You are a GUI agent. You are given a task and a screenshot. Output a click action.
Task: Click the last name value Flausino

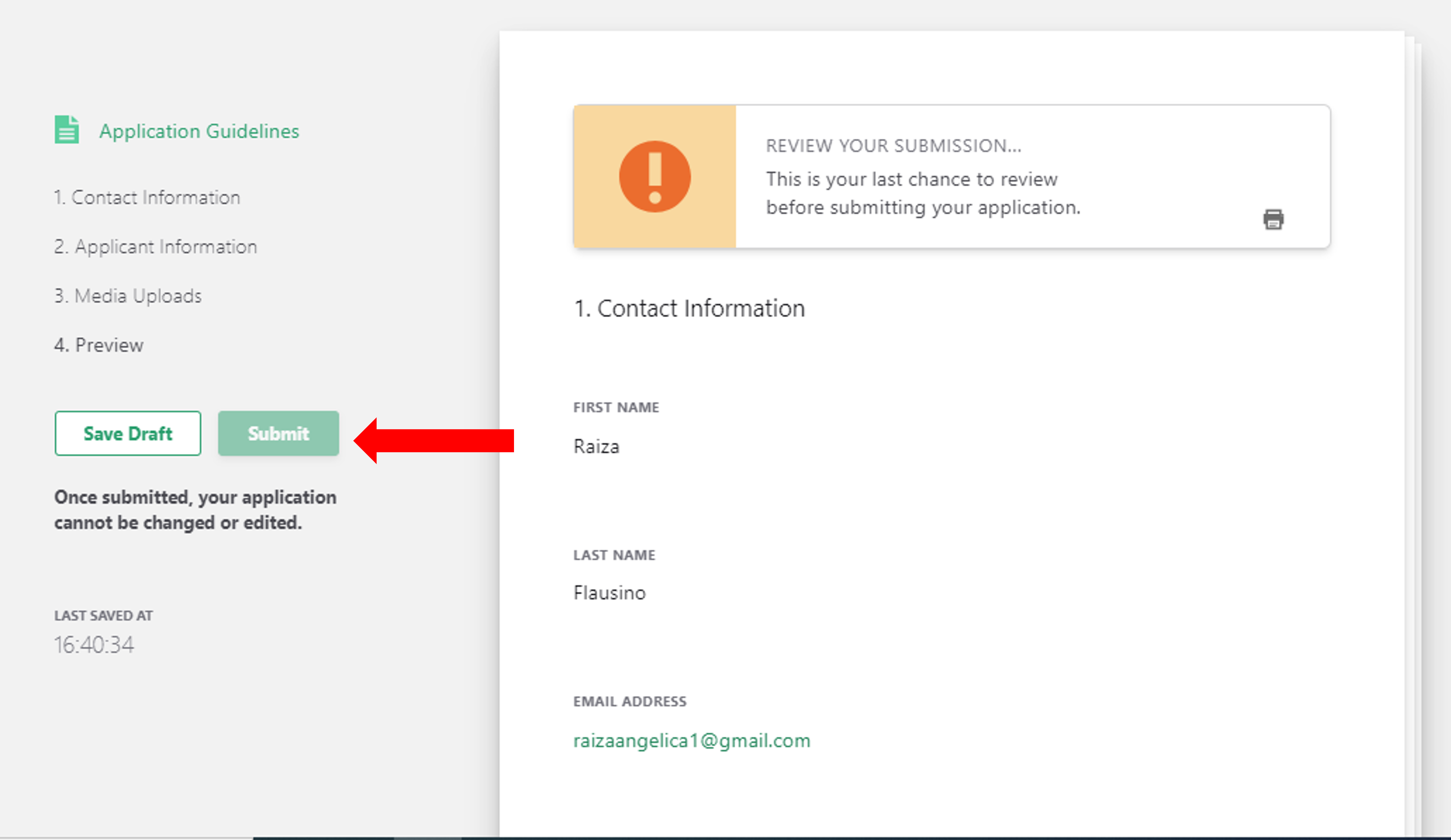(x=609, y=593)
